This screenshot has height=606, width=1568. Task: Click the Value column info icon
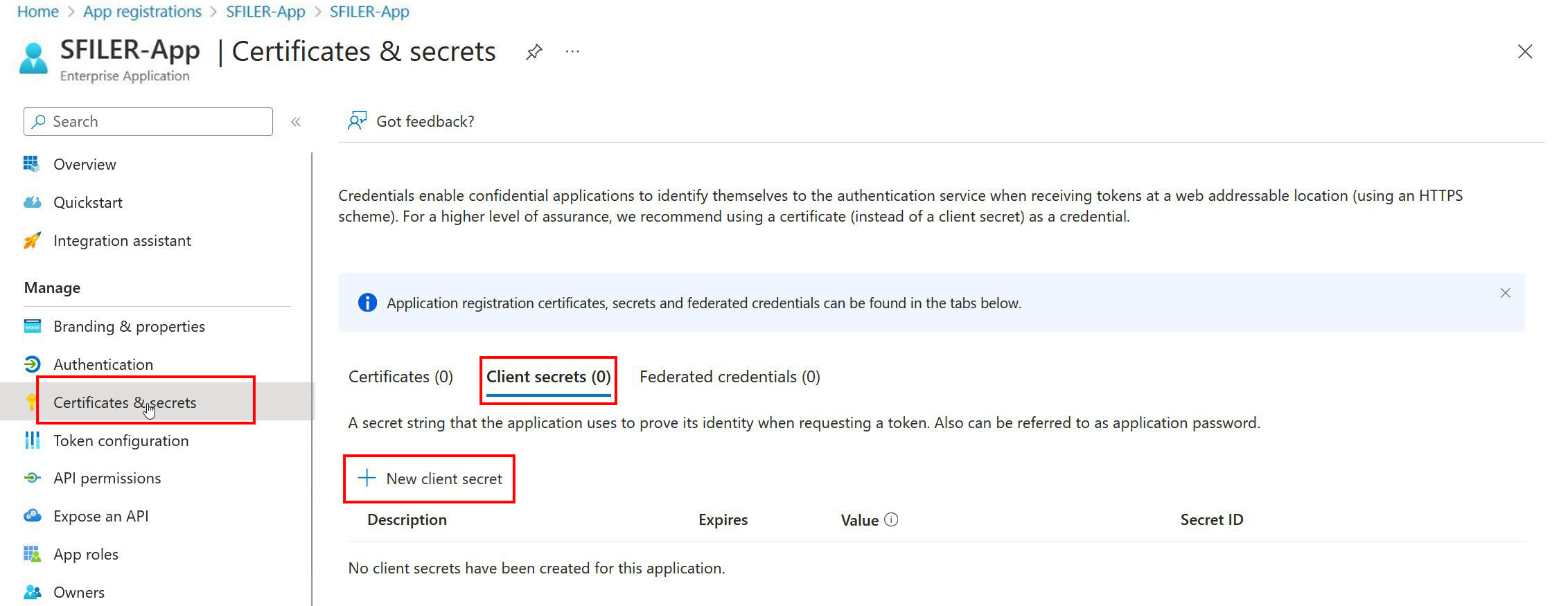[x=892, y=519]
